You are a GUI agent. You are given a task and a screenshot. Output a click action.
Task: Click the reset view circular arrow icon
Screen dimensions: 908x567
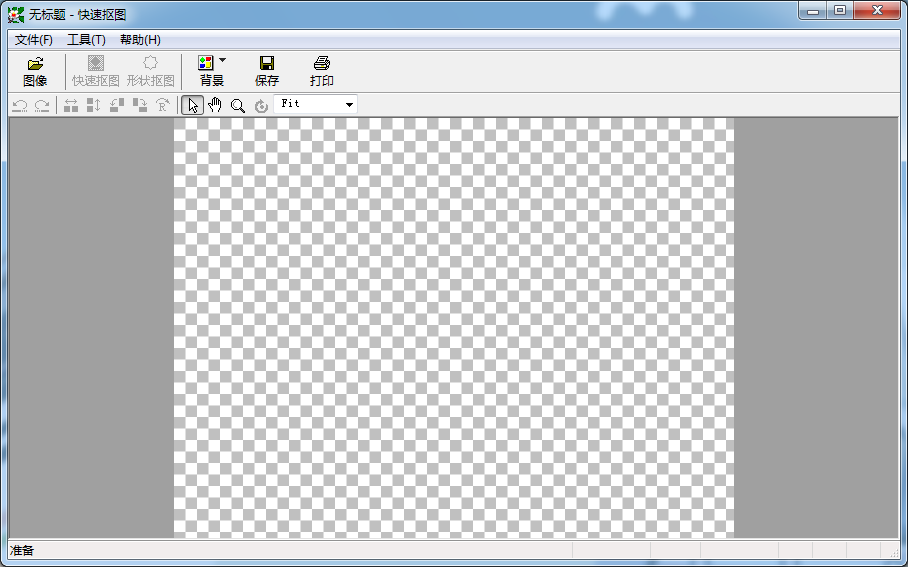pyautogui.click(x=261, y=106)
